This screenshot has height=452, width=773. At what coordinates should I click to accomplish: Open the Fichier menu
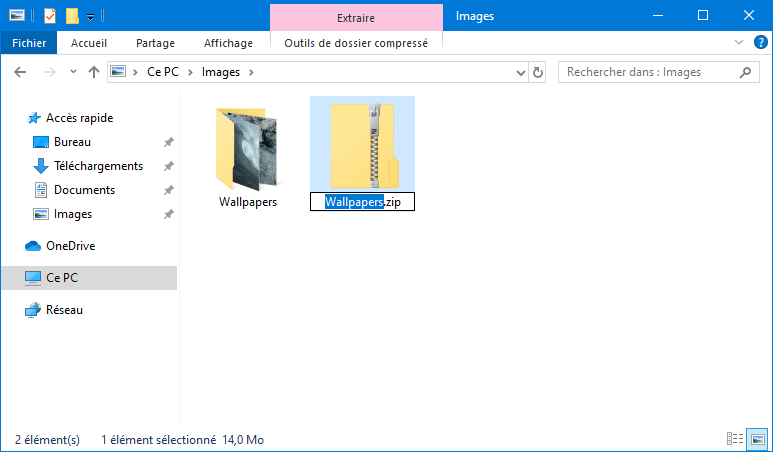[29, 43]
